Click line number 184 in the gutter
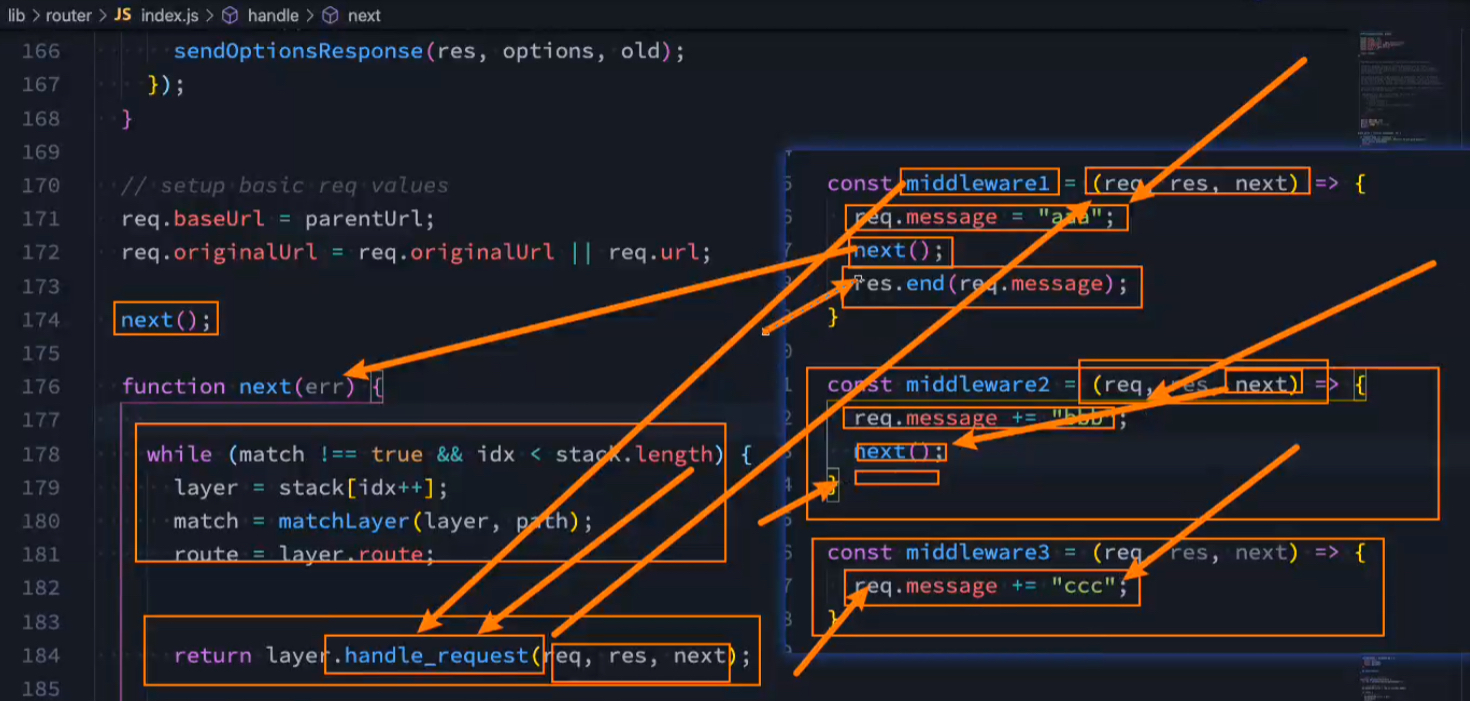 click(x=40, y=656)
